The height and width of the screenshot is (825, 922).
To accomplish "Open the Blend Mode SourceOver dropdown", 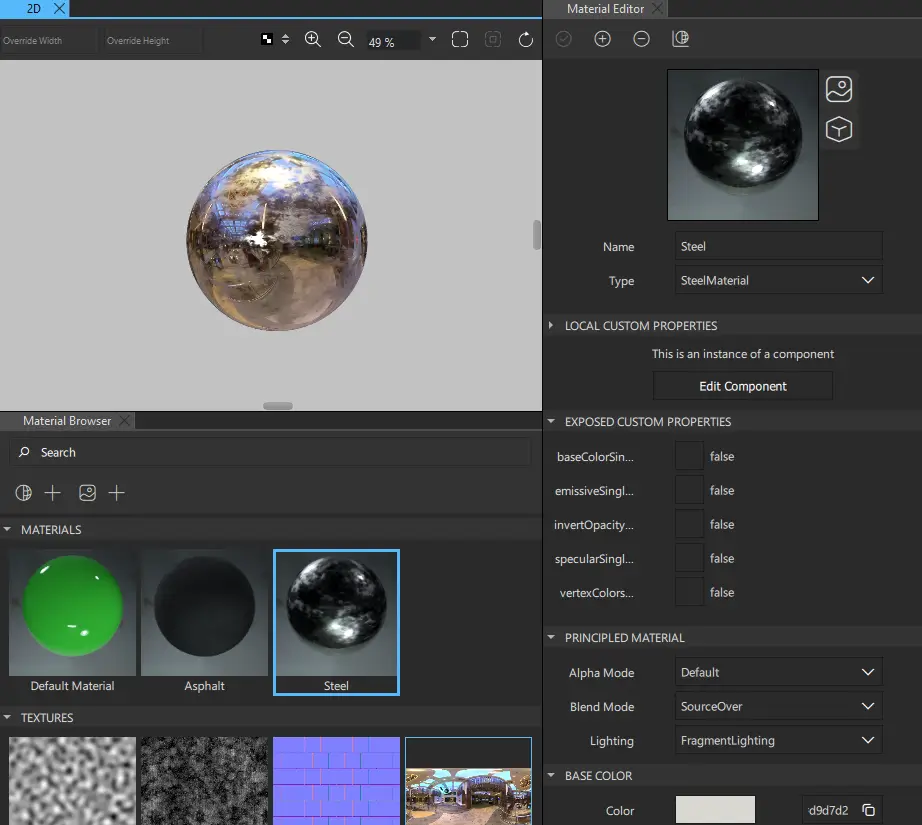I will pyautogui.click(x=778, y=706).
